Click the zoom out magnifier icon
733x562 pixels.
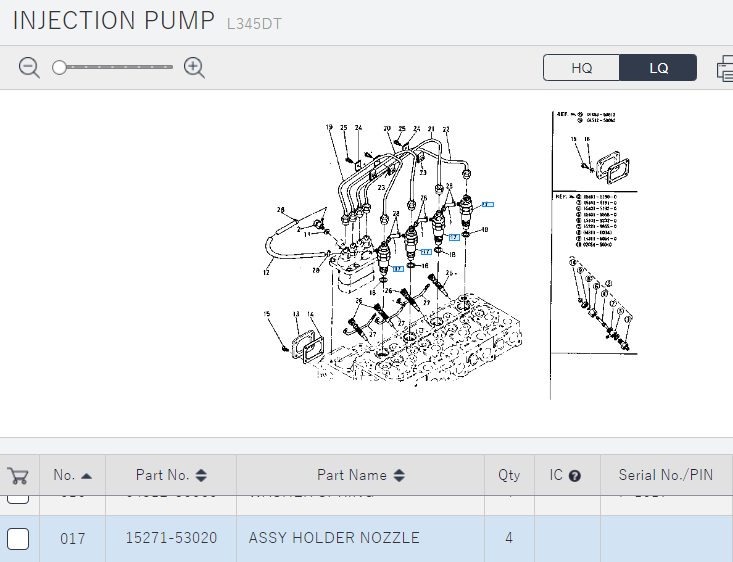(x=29, y=68)
